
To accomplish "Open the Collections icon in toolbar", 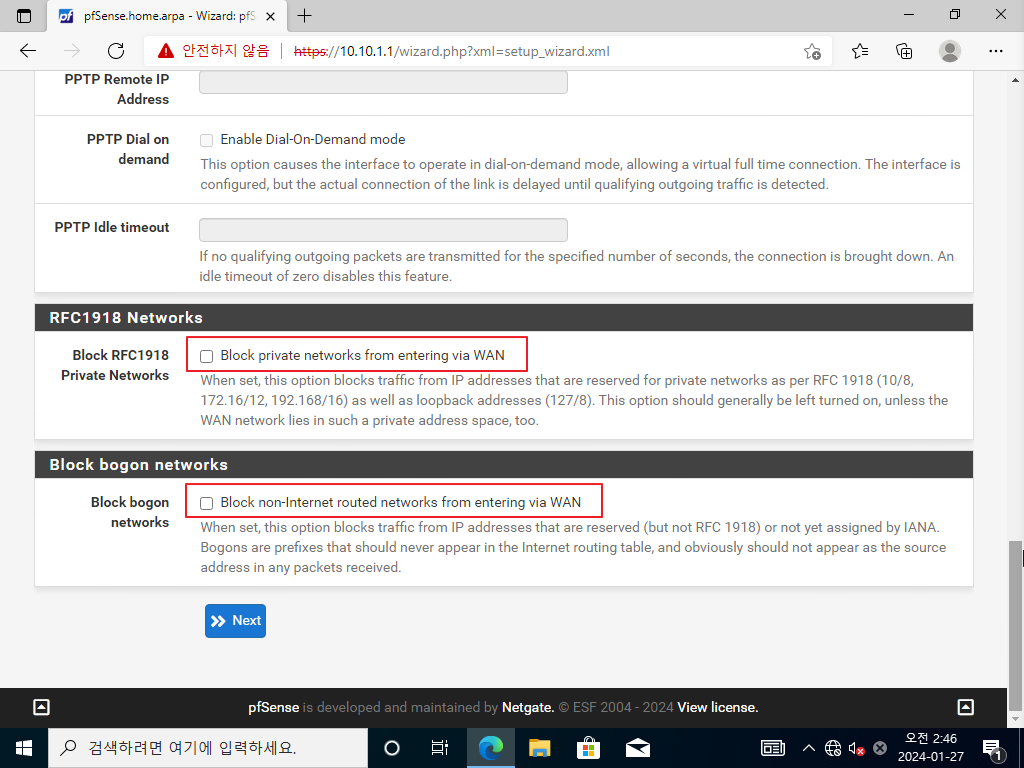I will [x=904, y=51].
